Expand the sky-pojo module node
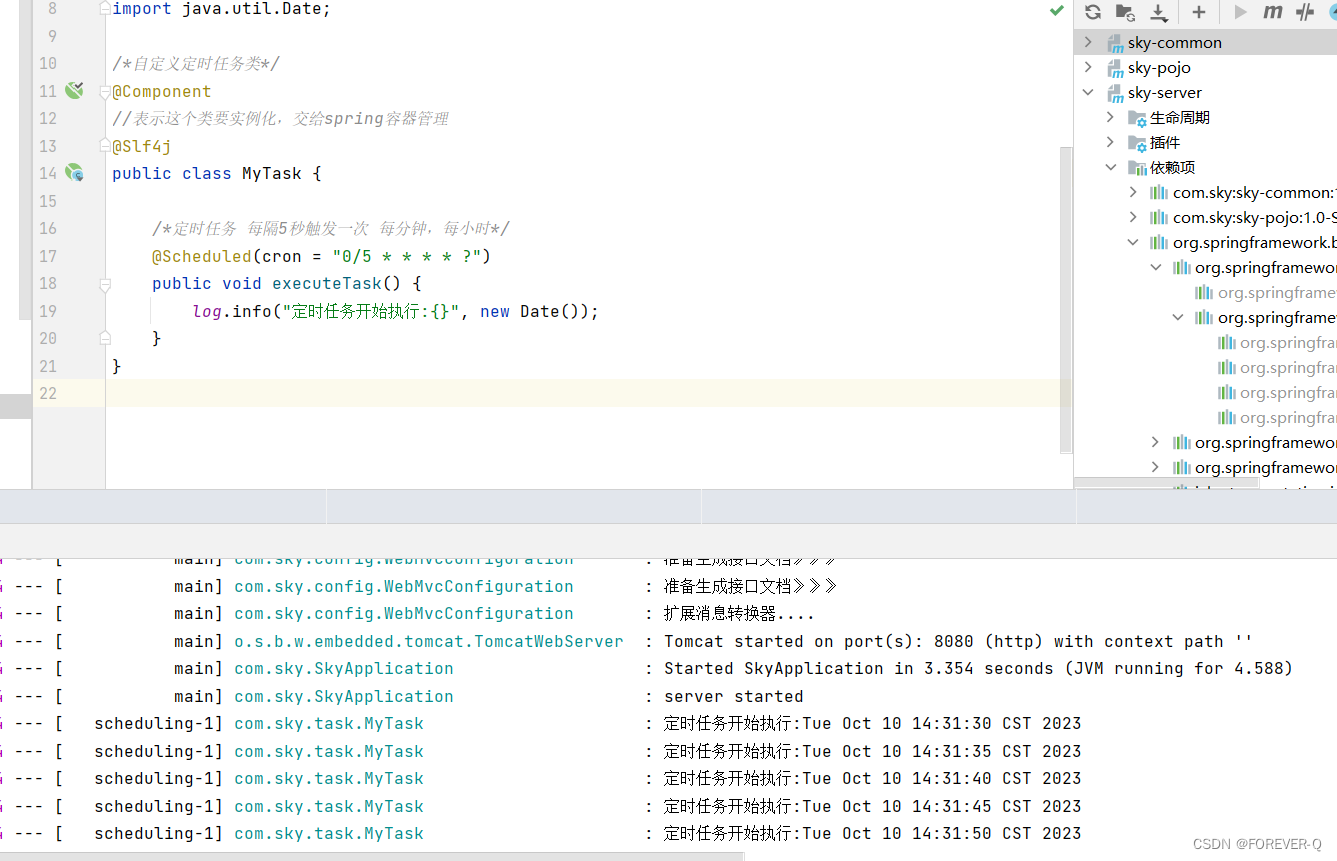 [x=1089, y=68]
